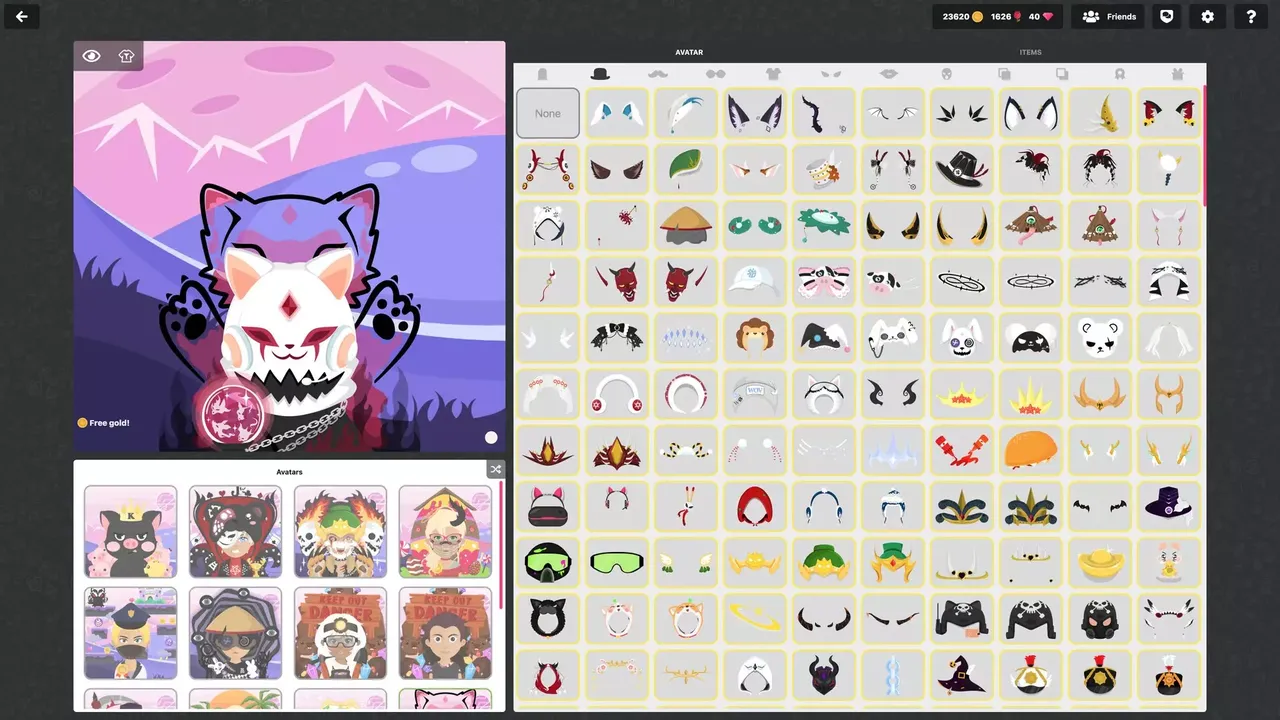The image size is (1280, 720).
Task: Open the chat shield icon
Action: 1166,16
